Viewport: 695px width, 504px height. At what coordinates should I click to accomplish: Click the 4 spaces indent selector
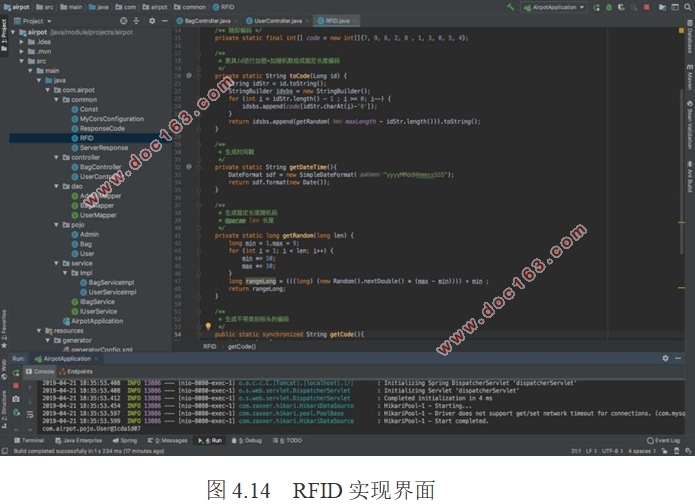point(641,451)
